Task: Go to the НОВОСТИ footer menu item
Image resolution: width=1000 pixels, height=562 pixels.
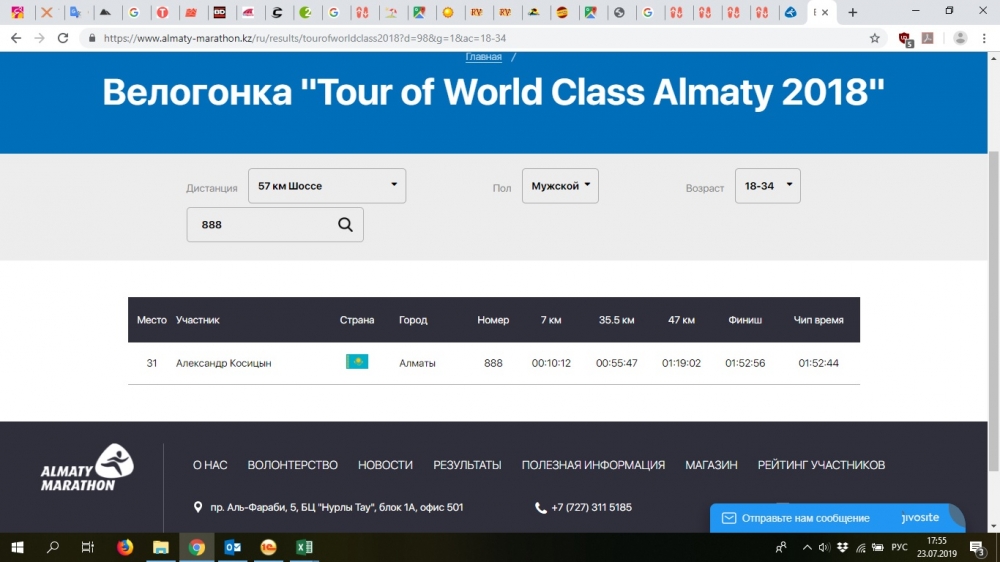Action: tap(385, 465)
